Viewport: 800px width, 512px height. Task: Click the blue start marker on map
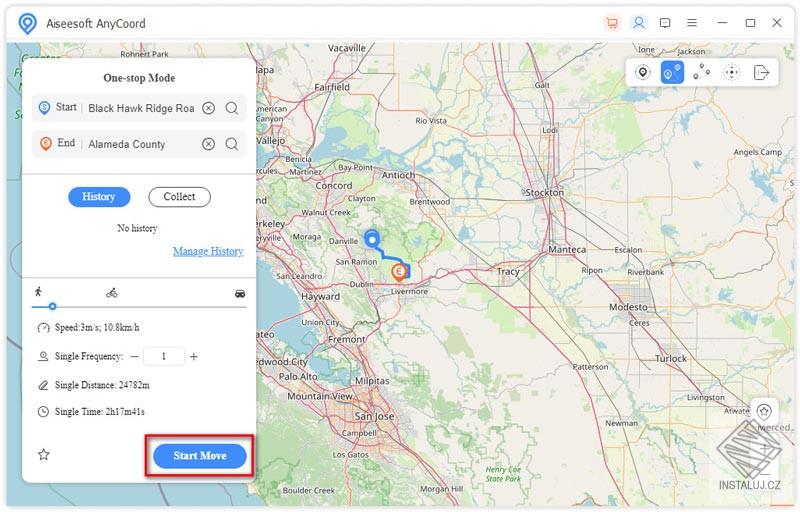coord(372,238)
